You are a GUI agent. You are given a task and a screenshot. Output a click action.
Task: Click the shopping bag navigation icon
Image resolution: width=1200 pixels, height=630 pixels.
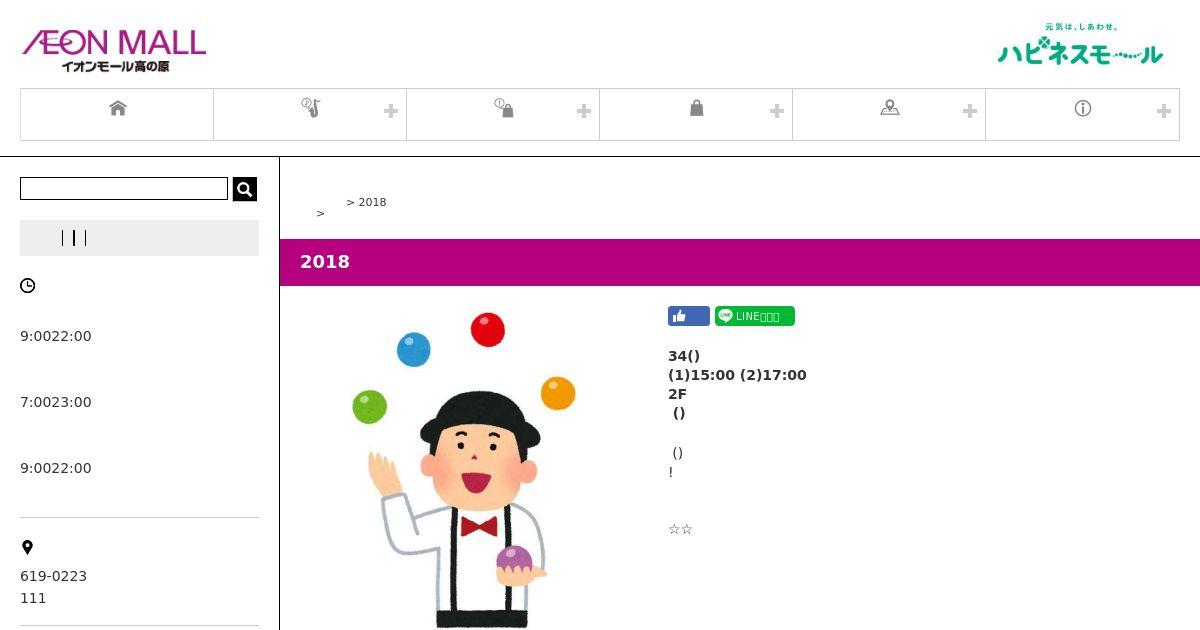point(697,108)
